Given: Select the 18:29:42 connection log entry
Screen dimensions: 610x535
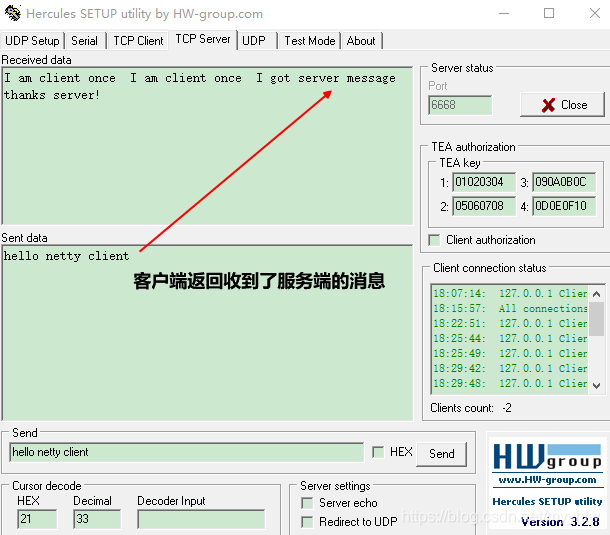Looking at the screenshot, I should click(510, 368).
